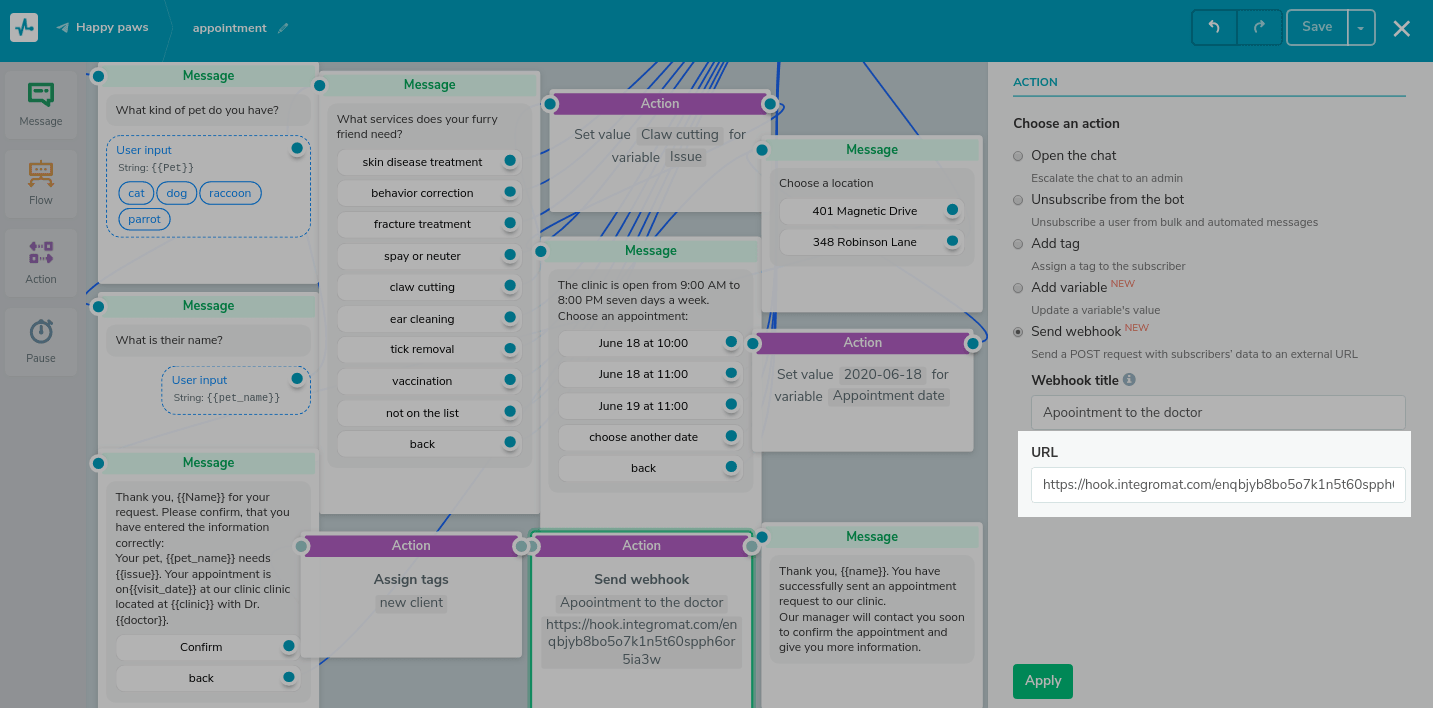Click connector dot of fracture treatment

(510, 223)
